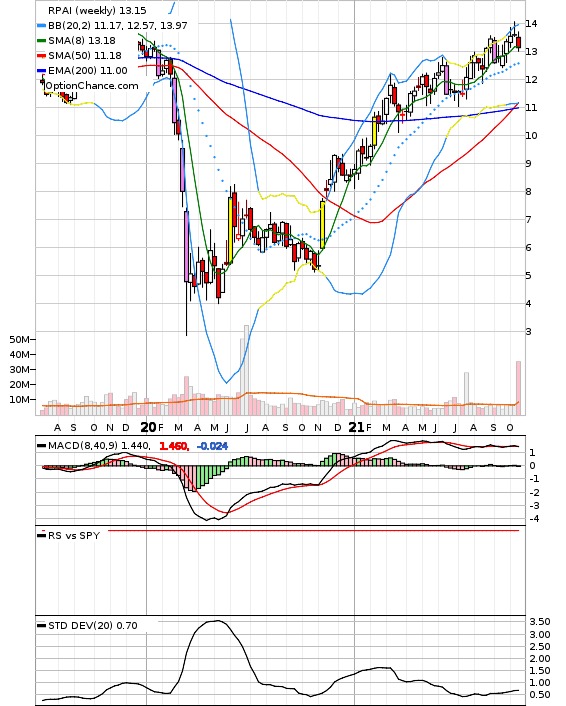Viewport: 566px width, 706px height.
Task: Click the black MACD legend swatch
Action: click(41, 446)
